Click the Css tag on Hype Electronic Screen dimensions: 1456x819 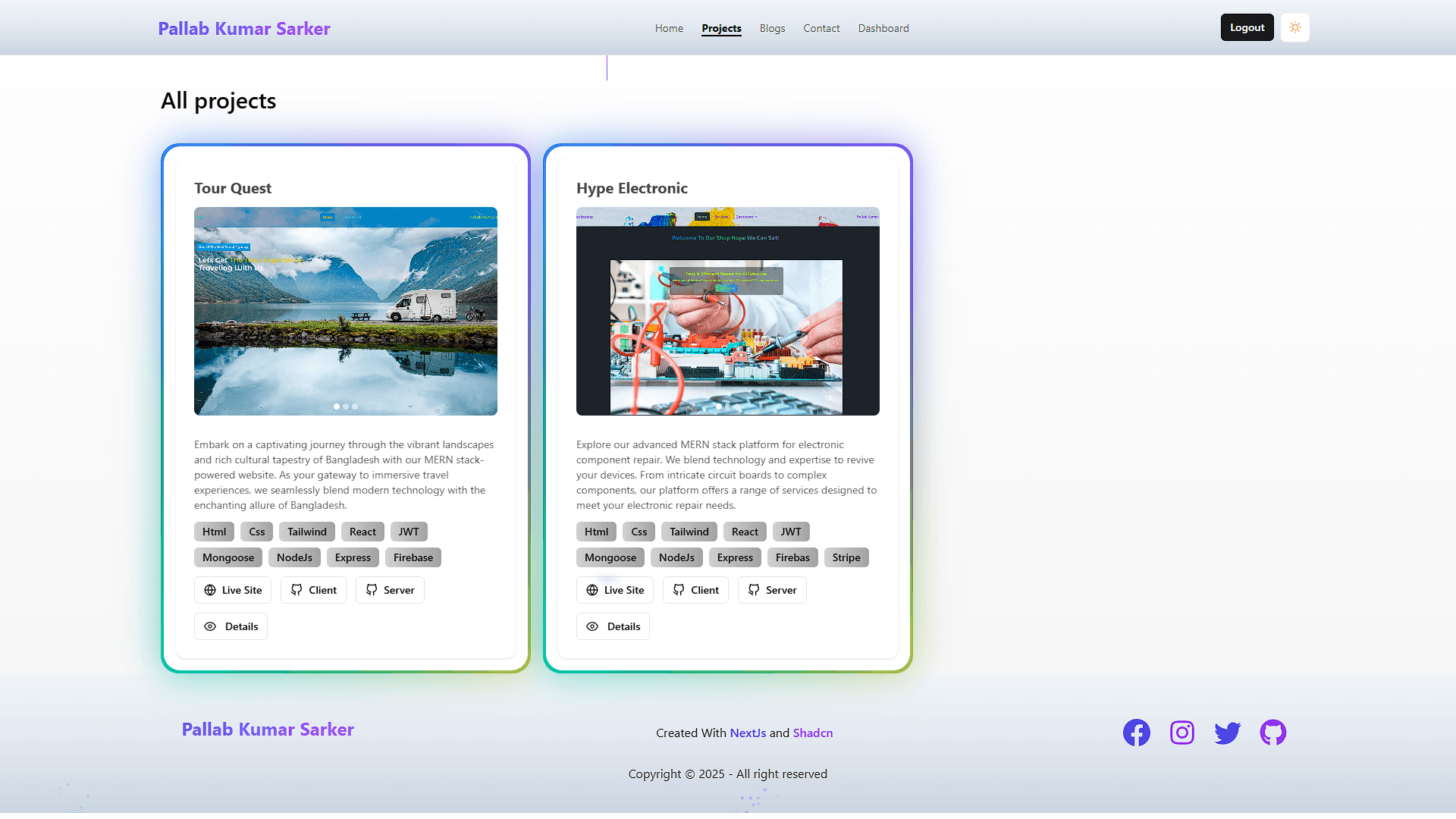click(639, 532)
